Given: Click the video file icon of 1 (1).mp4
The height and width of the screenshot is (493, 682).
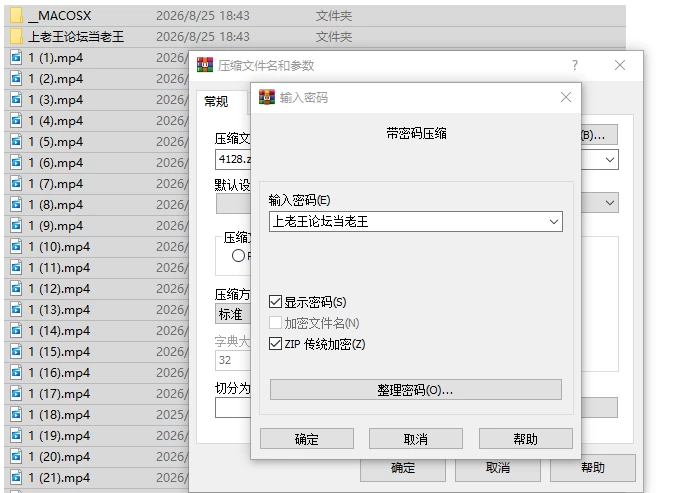Looking at the screenshot, I should coord(16,57).
